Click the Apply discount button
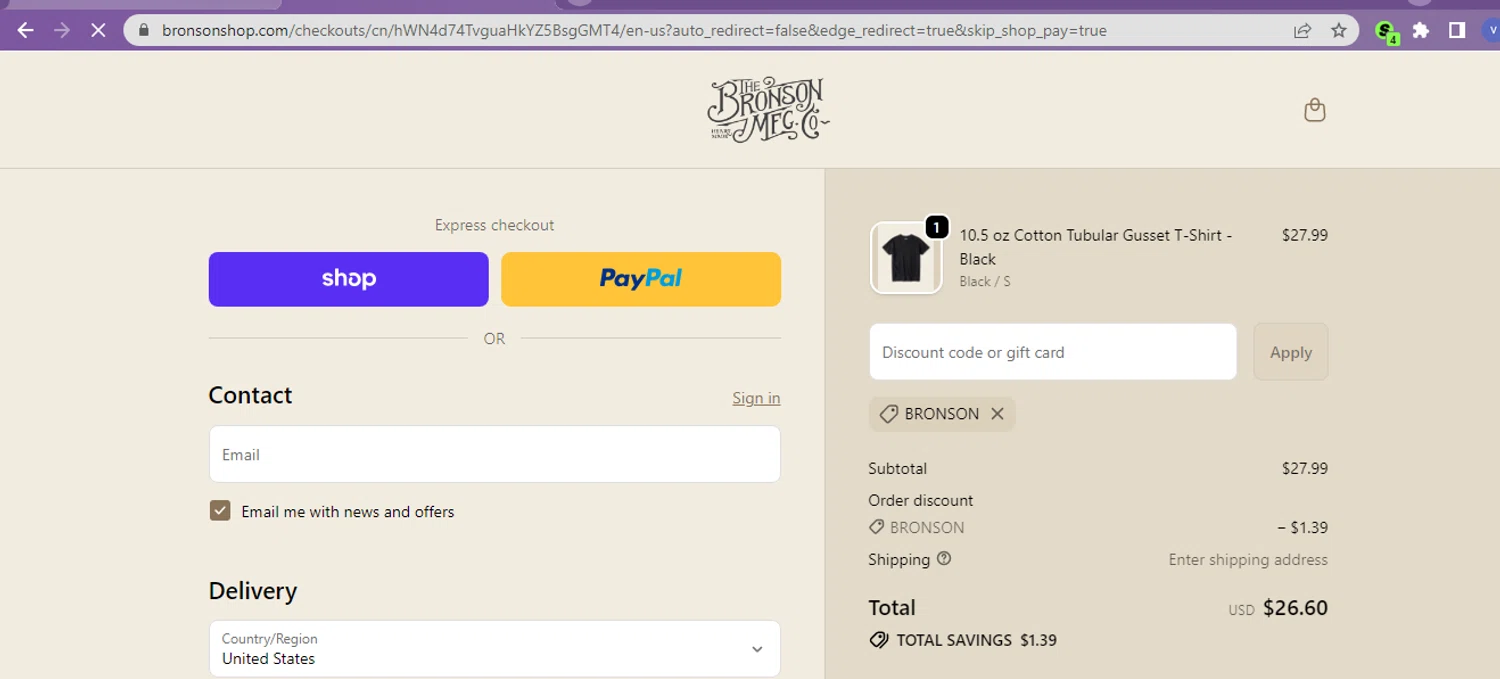The height and width of the screenshot is (679, 1500). click(x=1291, y=352)
